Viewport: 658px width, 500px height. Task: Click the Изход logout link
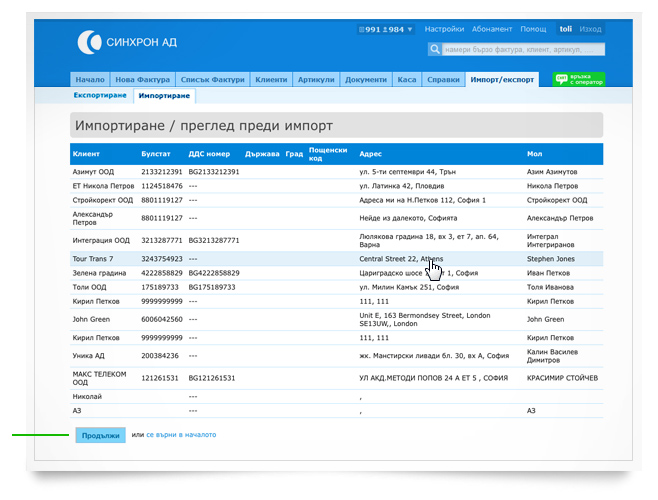[590, 30]
